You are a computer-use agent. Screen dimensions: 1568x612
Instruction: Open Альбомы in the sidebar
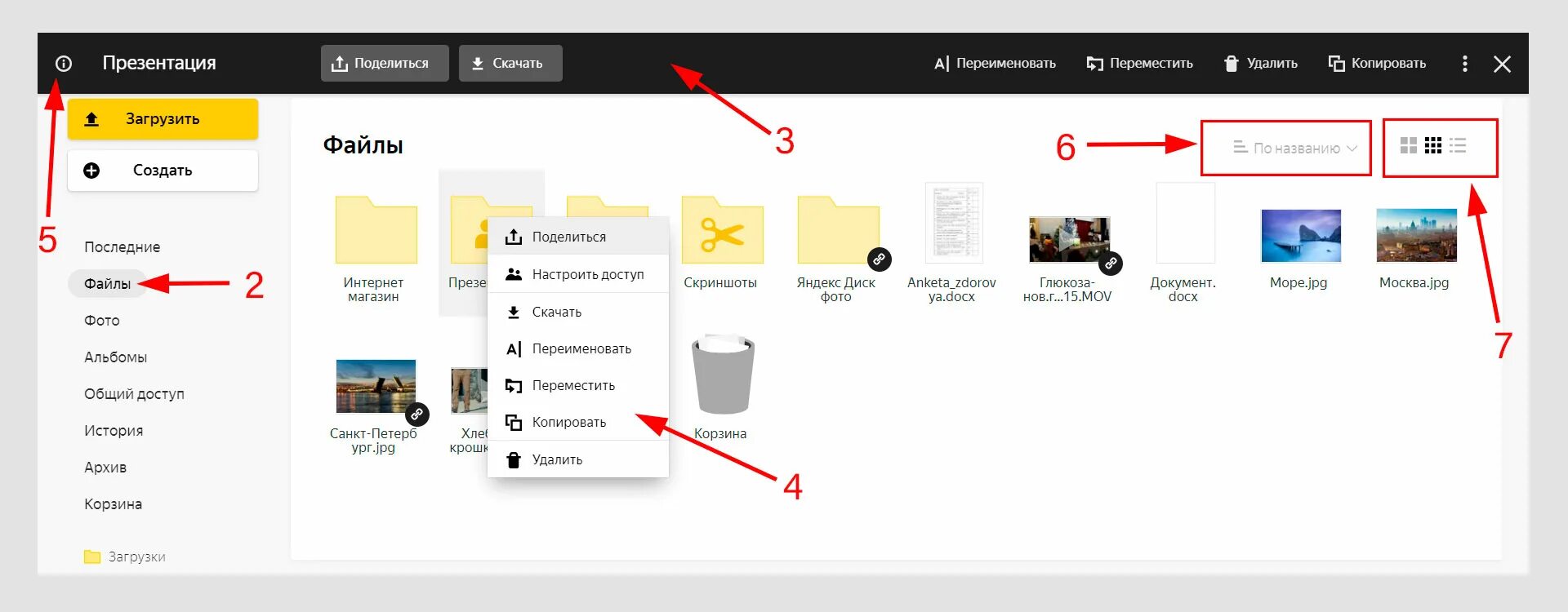click(115, 357)
